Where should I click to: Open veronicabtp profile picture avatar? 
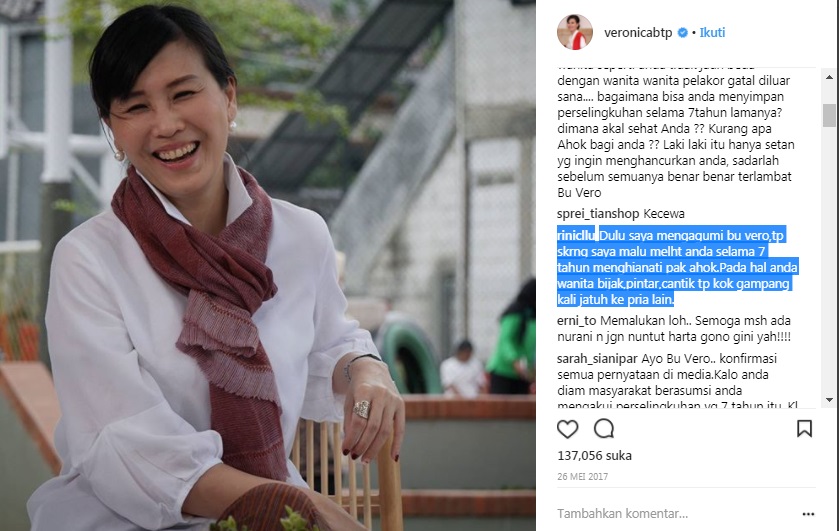[x=575, y=32]
